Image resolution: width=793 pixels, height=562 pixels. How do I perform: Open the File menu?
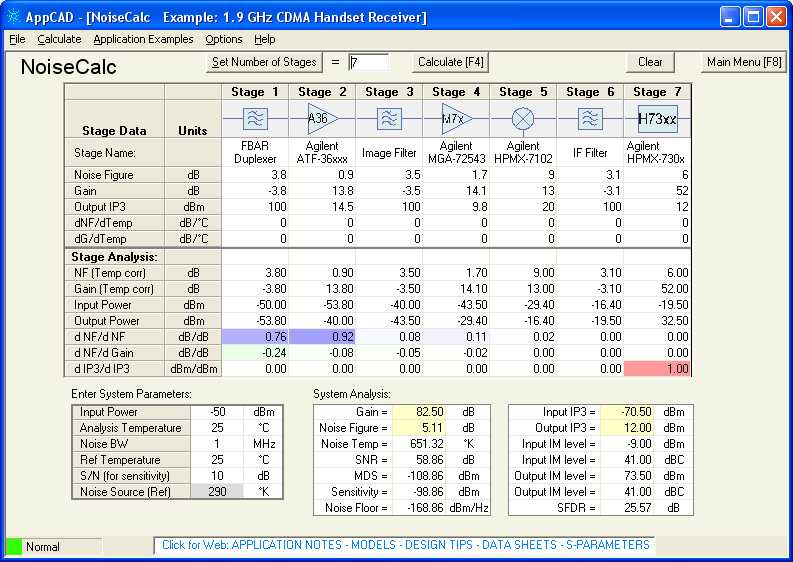tap(17, 39)
